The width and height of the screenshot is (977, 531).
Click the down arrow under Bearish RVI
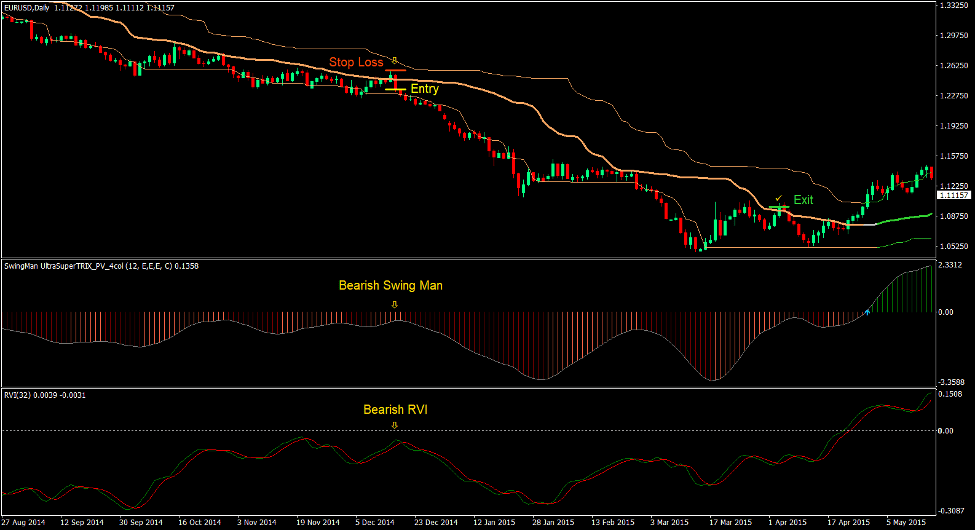[x=394, y=426]
